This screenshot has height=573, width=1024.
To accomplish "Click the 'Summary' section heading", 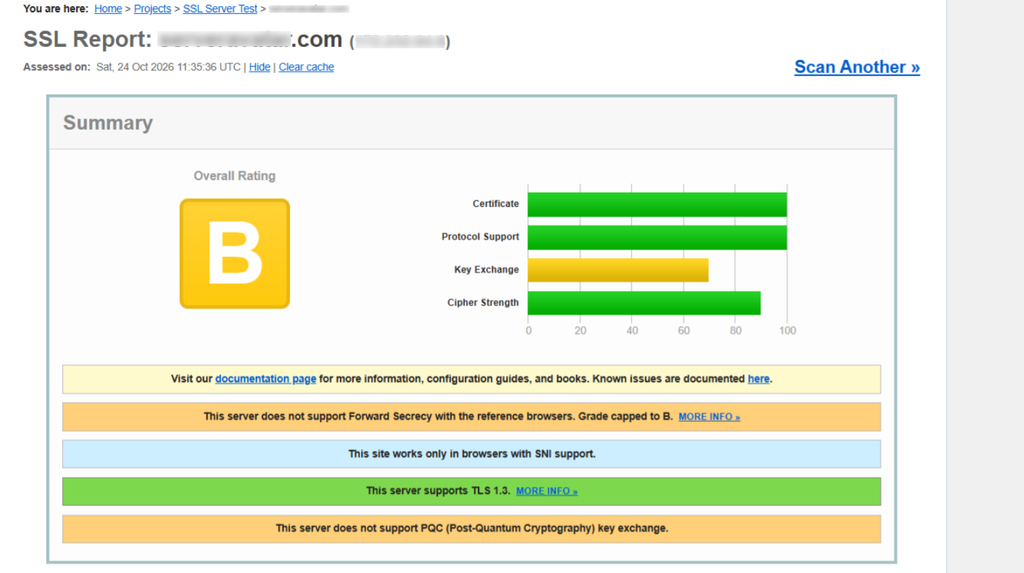I will 108,122.
